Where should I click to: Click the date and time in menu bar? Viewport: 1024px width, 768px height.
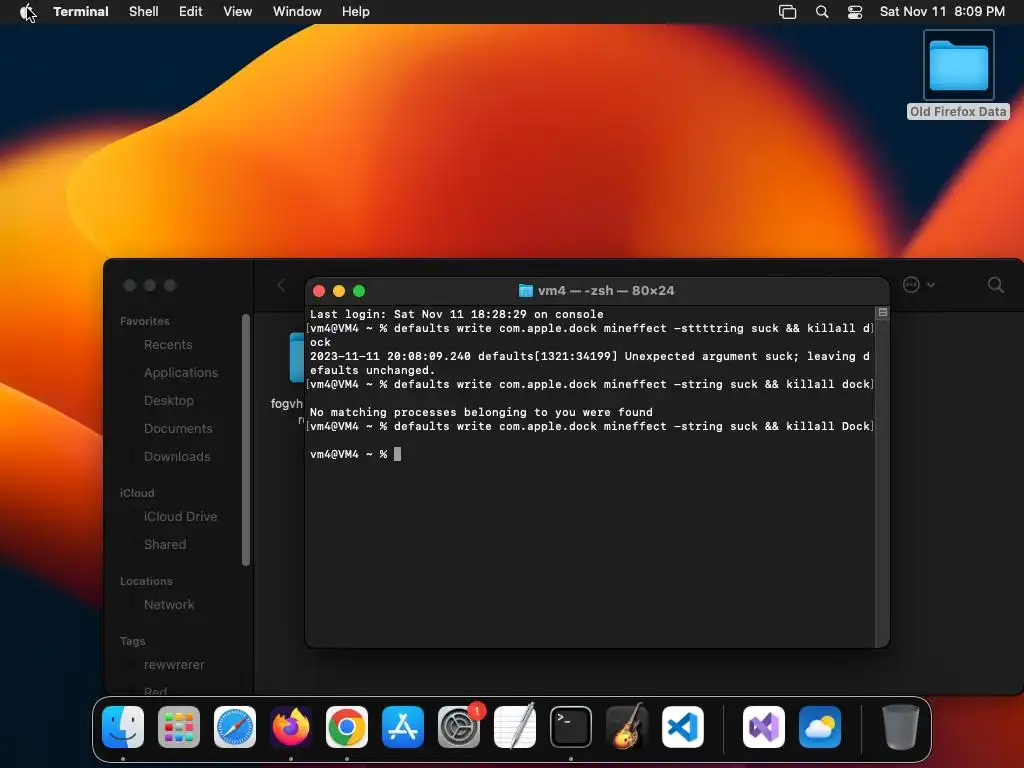pyautogui.click(x=942, y=12)
